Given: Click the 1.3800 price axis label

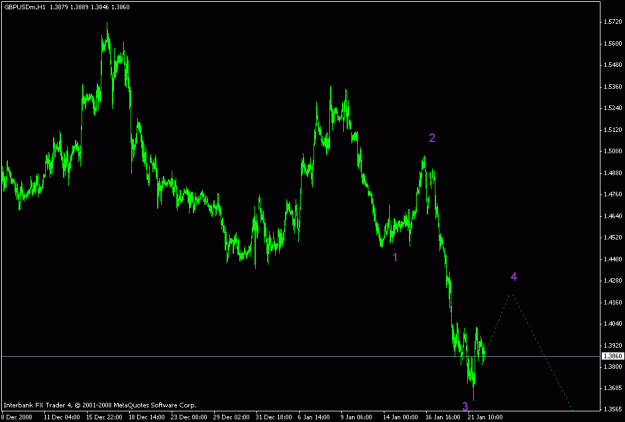Looking at the screenshot, I should [614, 366].
